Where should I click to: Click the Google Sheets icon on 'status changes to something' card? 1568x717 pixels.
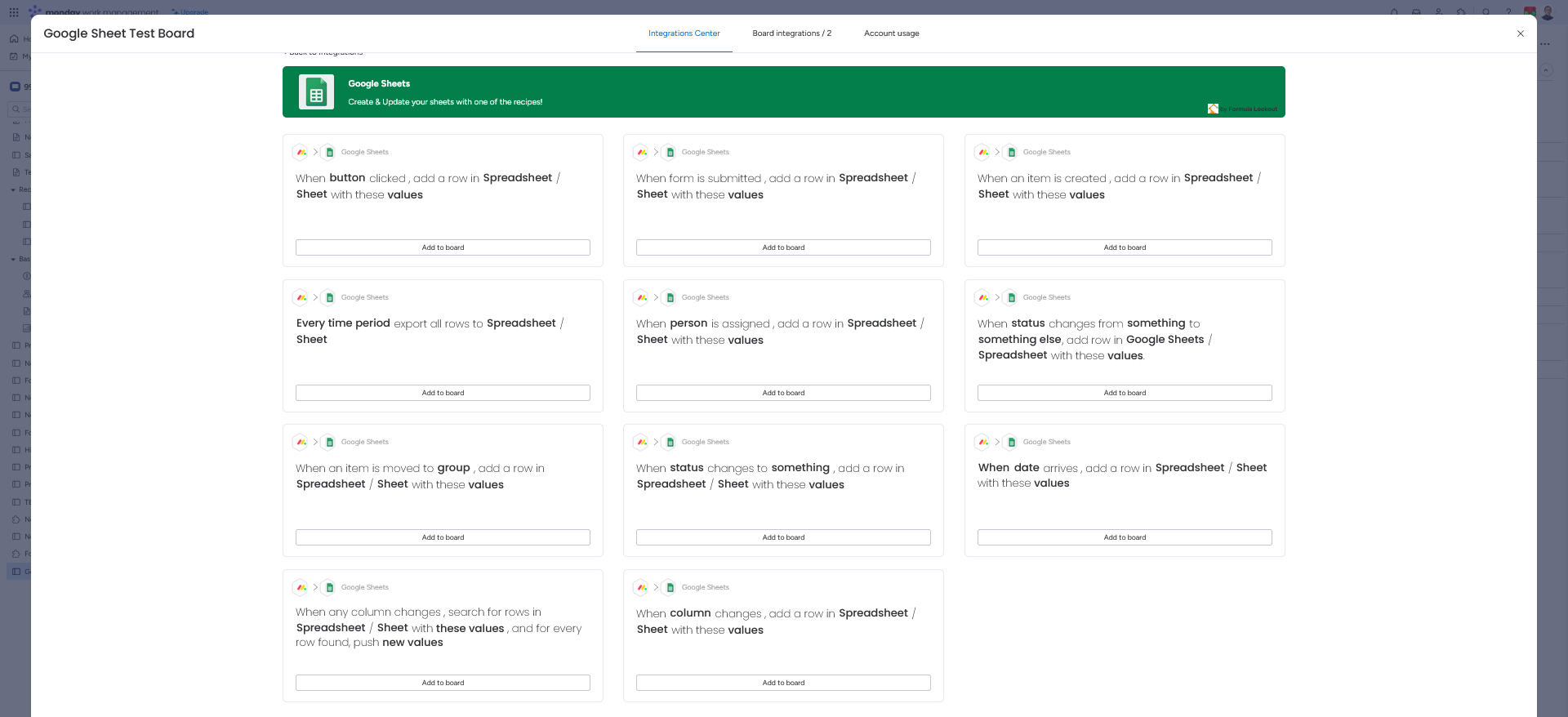point(670,442)
